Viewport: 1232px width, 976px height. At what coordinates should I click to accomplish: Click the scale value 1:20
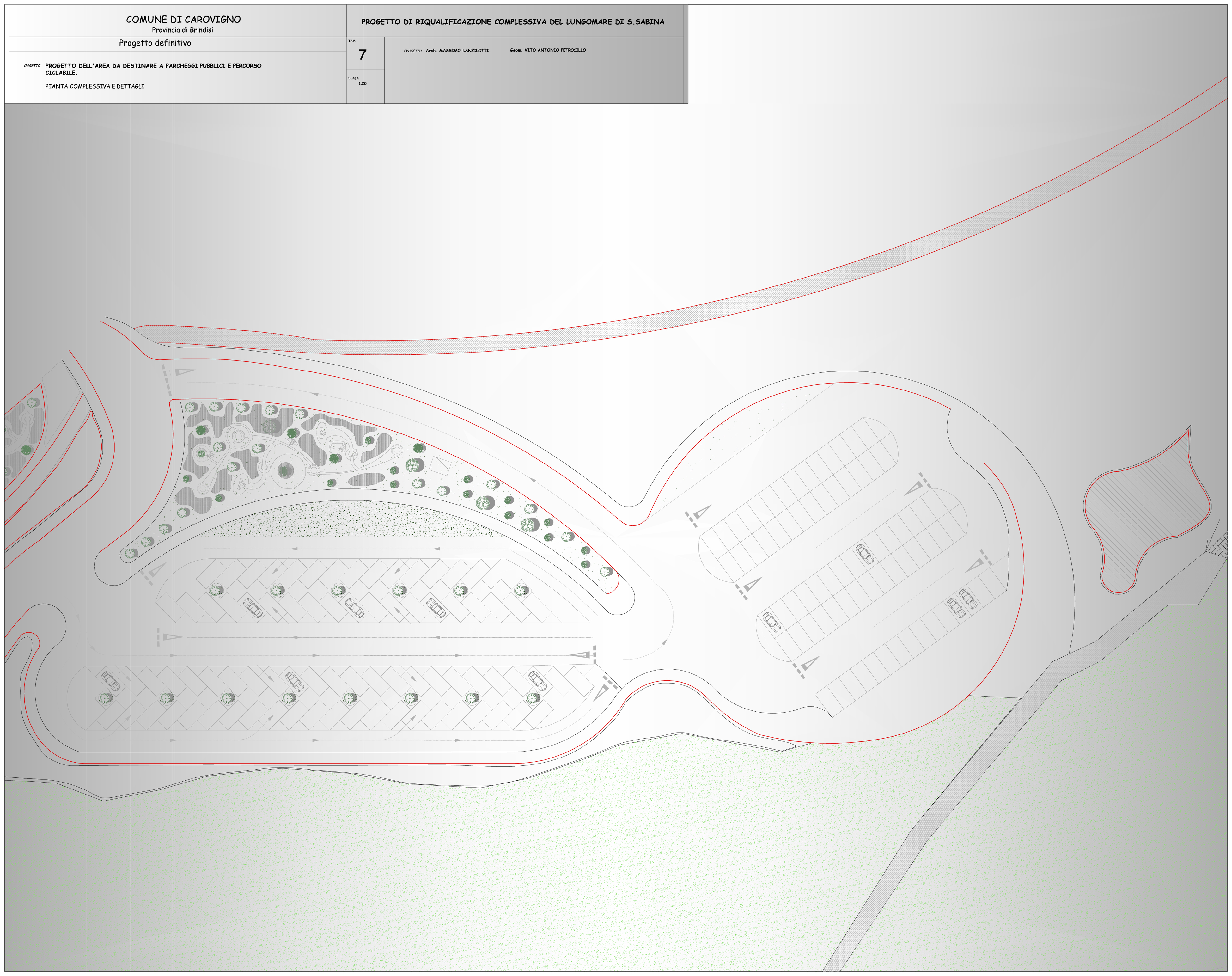click(x=363, y=84)
